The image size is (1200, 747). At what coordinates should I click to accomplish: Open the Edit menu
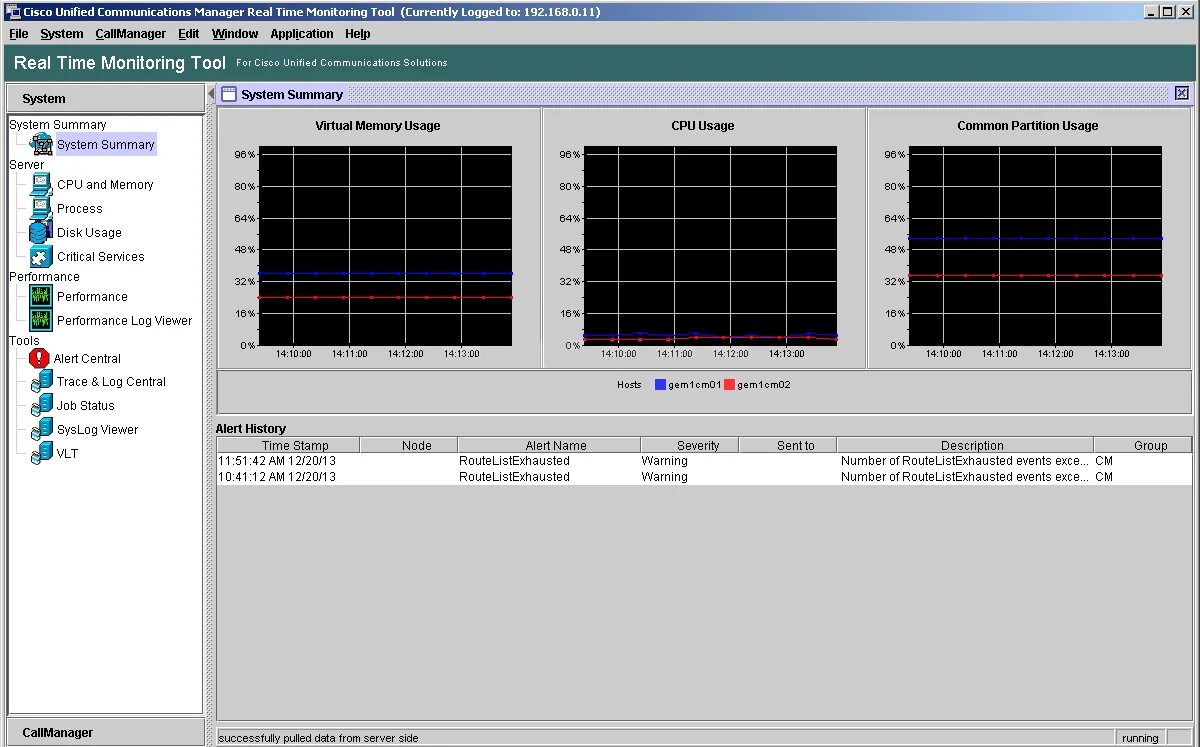pyautogui.click(x=189, y=33)
